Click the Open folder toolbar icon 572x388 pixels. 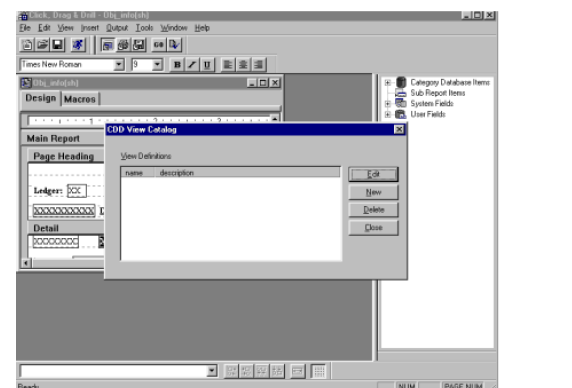[42, 45]
